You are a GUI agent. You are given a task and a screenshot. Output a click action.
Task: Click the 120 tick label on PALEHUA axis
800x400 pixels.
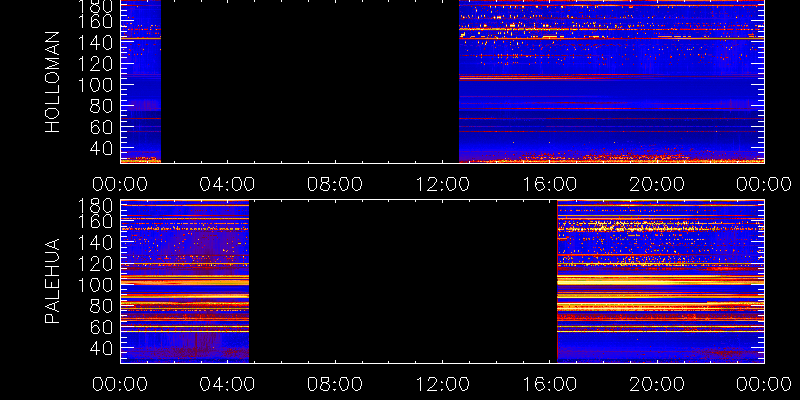click(97, 264)
